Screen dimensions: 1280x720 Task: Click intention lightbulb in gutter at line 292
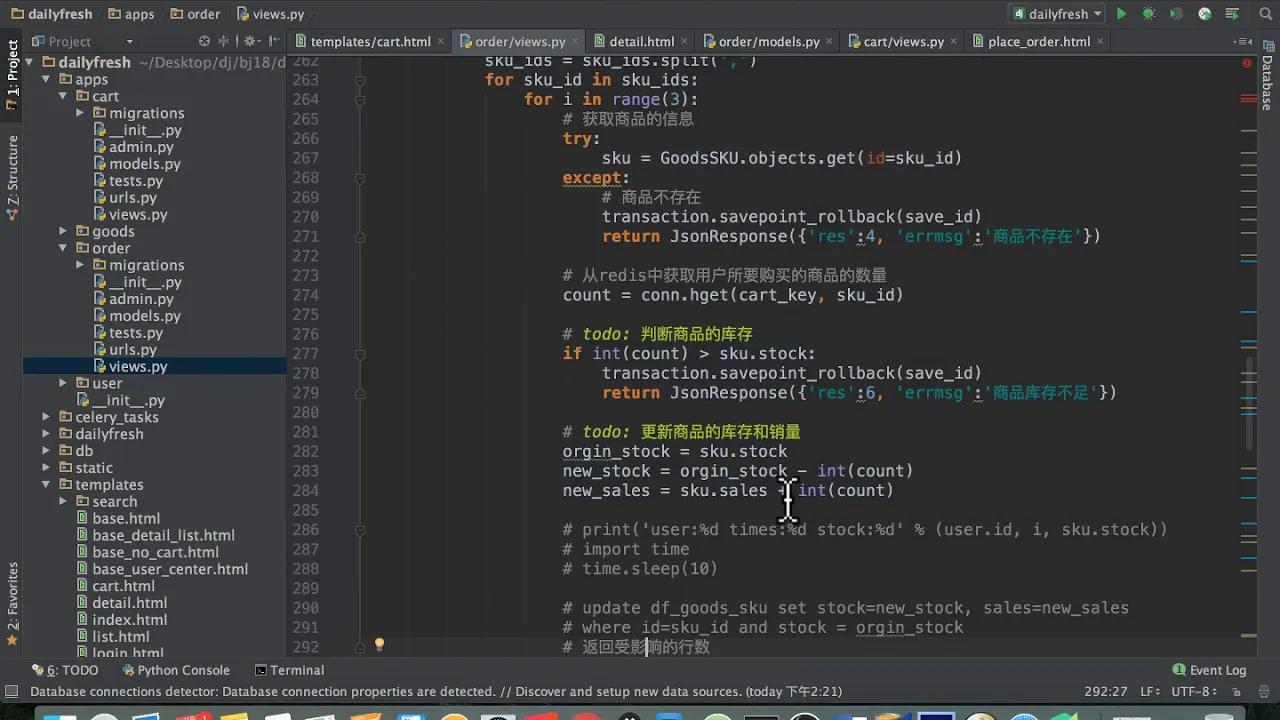[x=379, y=645]
